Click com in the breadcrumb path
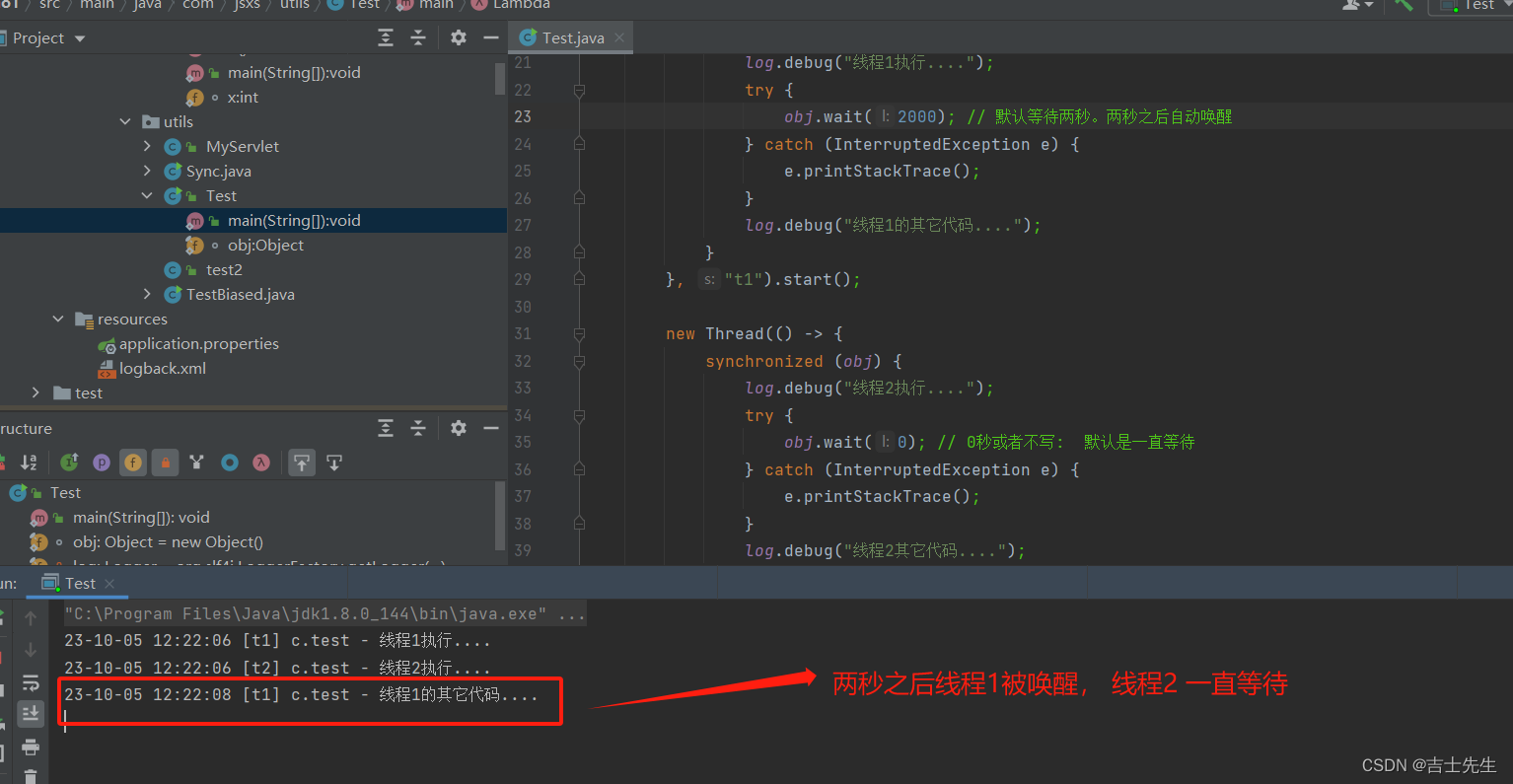Screen dimensions: 1513x784 coord(198,5)
